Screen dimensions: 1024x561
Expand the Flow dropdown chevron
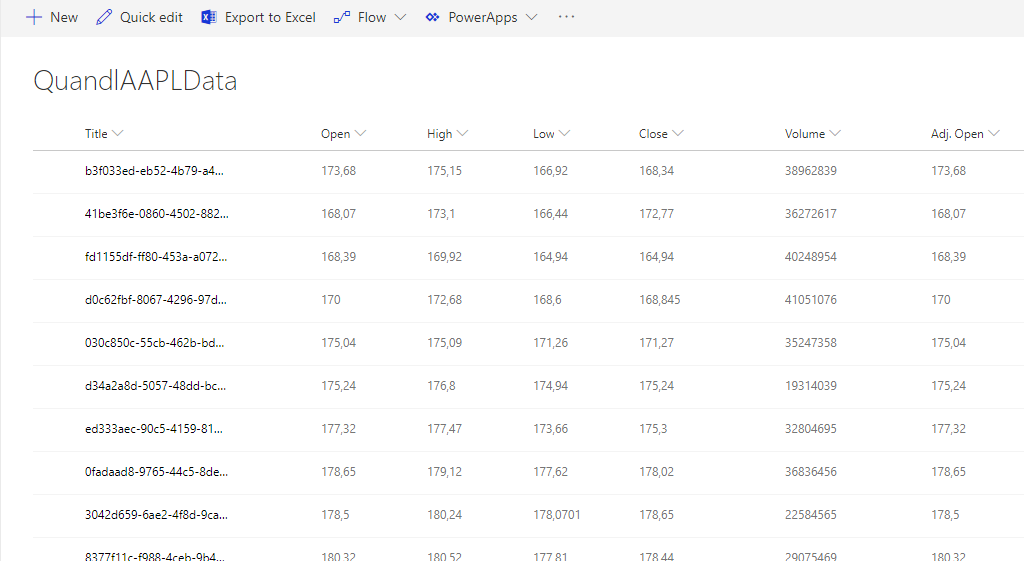[x=401, y=17]
